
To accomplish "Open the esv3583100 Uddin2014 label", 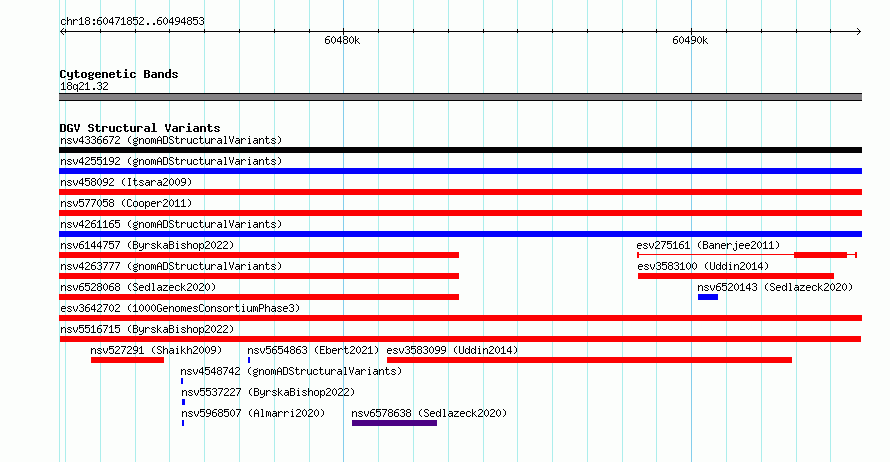I will tap(703, 266).
